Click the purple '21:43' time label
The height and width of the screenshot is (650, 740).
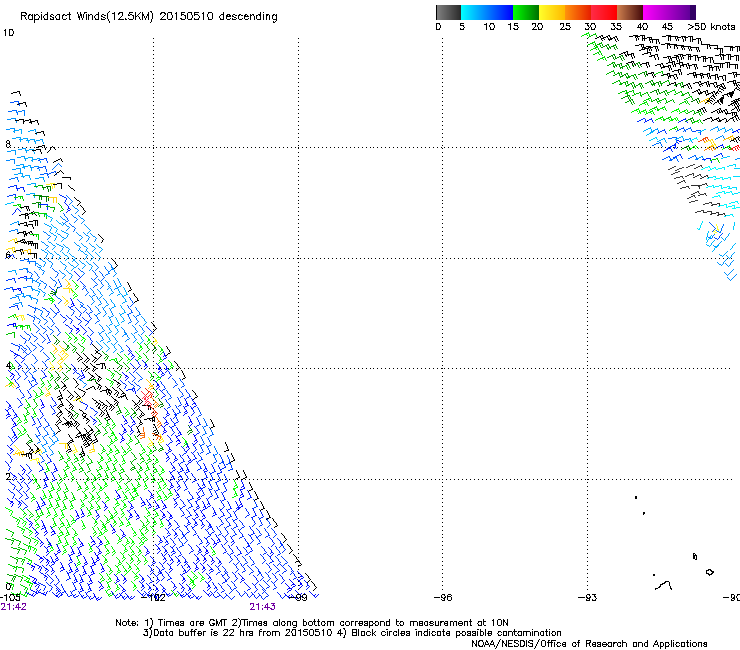click(262, 607)
